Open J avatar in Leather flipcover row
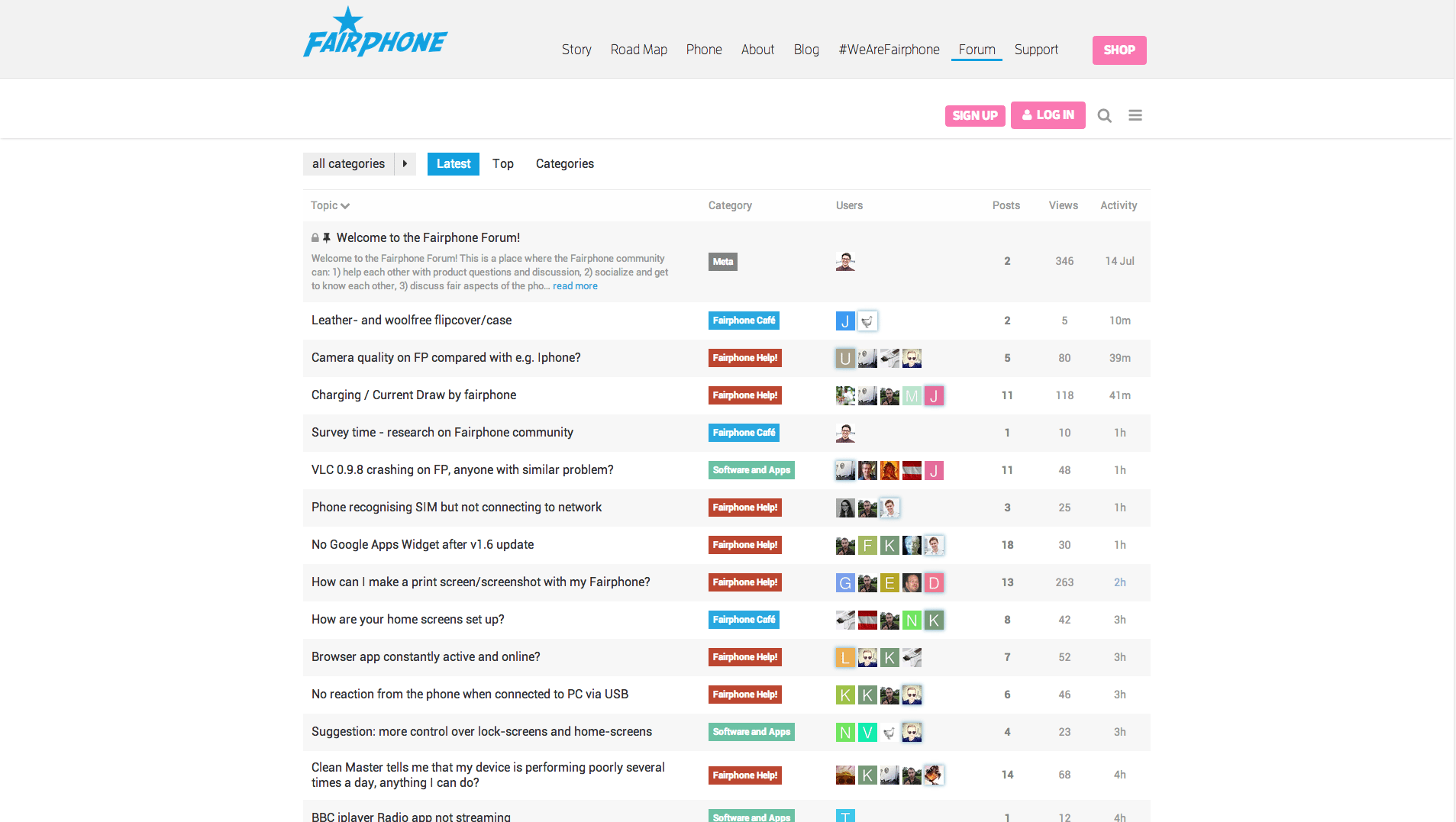This screenshot has height=822, width=1456. (845, 321)
